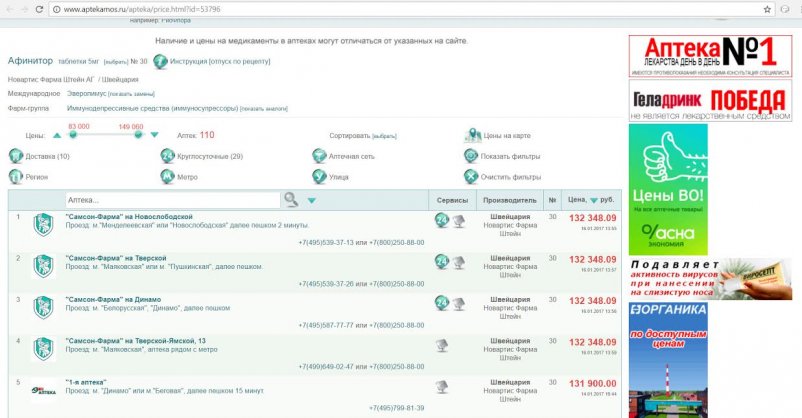Click Круглосуточные (29) filter icon
This screenshot has height=418, width=802.
click(x=168, y=156)
